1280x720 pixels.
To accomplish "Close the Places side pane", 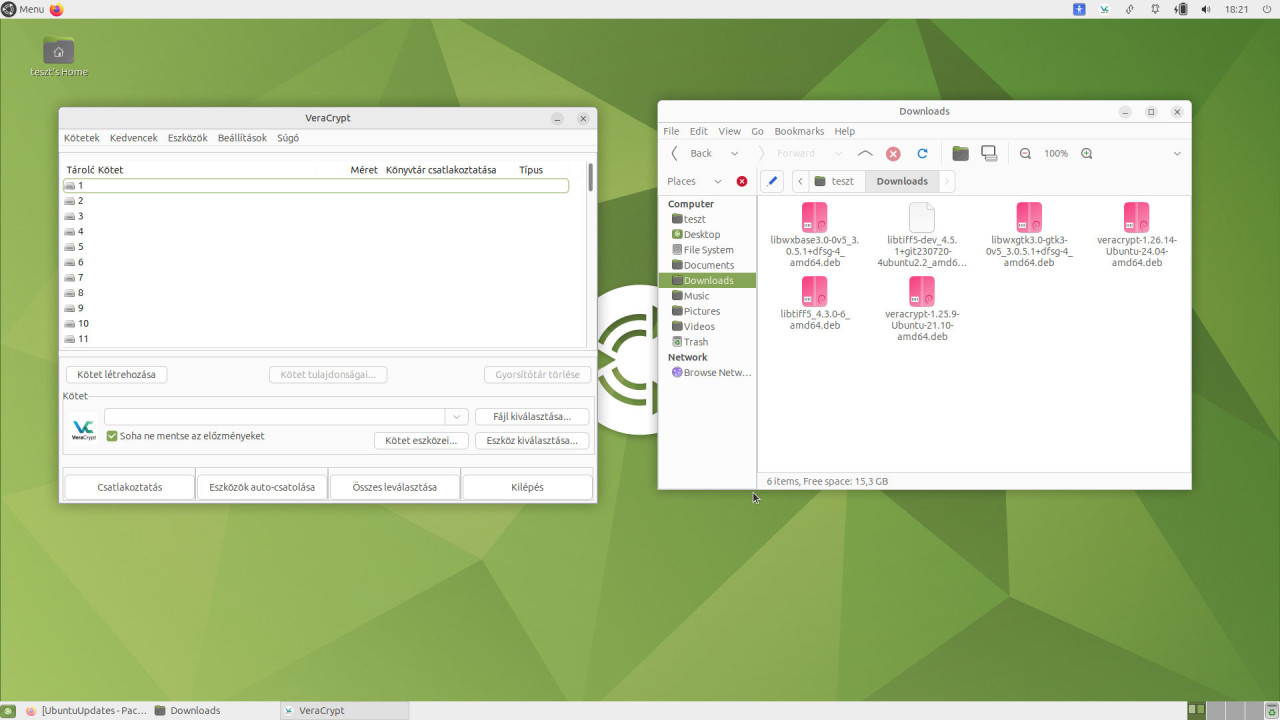I will [x=741, y=181].
